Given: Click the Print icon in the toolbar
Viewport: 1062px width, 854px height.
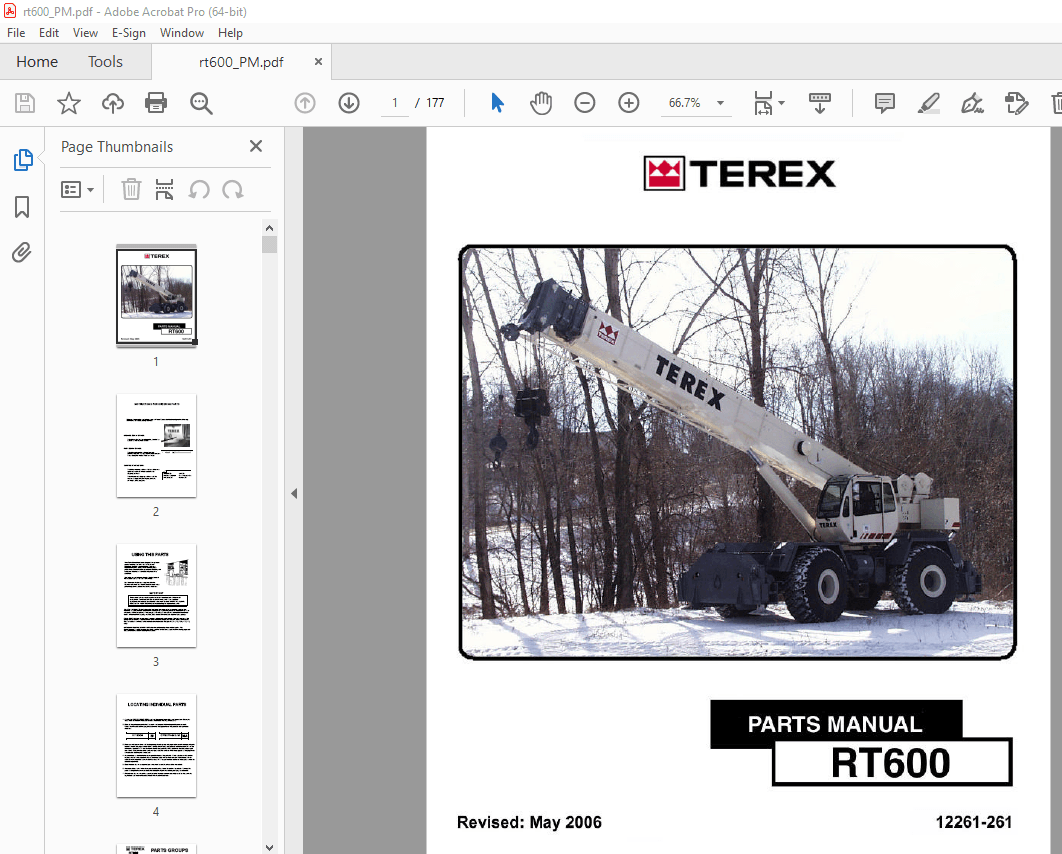Looking at the screenshot, I should coord(157,103).
